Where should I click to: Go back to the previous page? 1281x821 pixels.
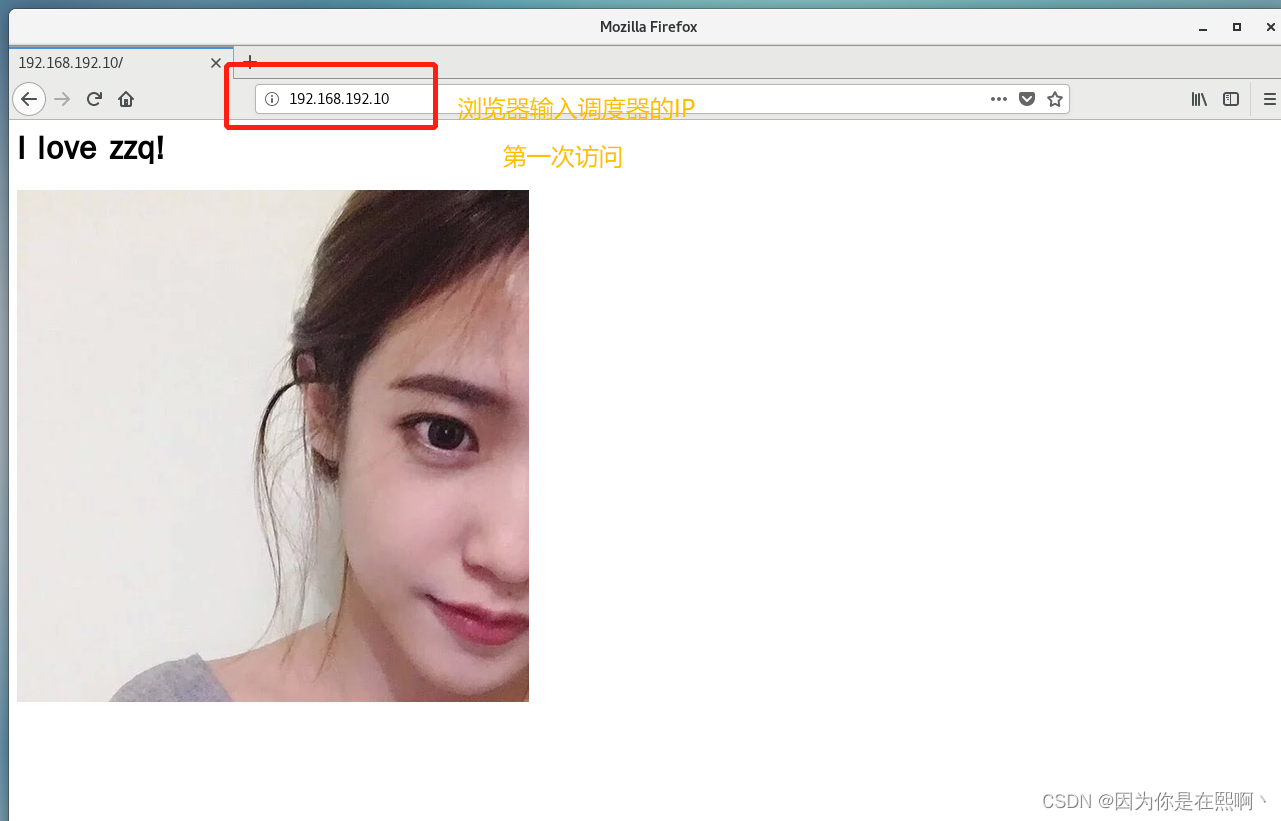coord(29,99)
